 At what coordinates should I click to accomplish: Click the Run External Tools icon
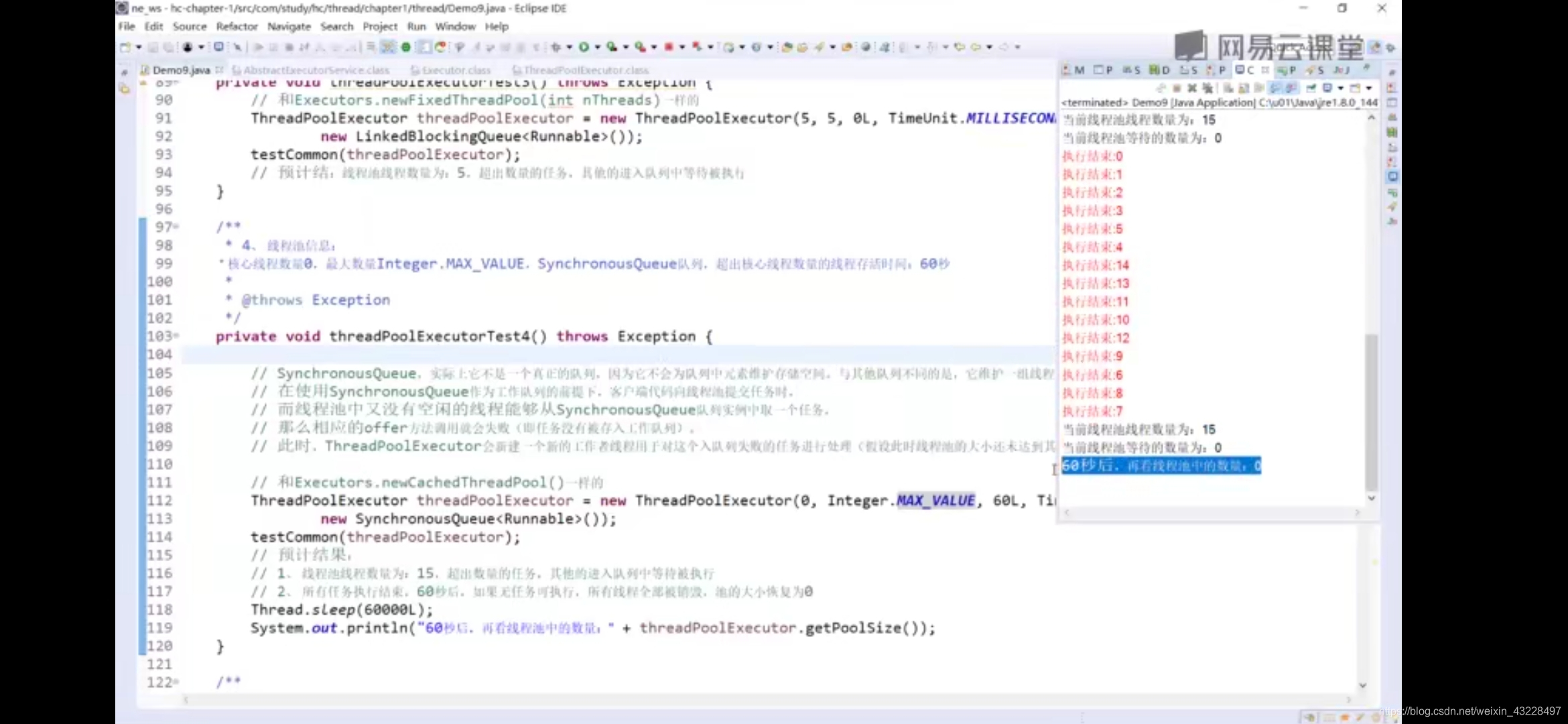(x=641, y=47)
